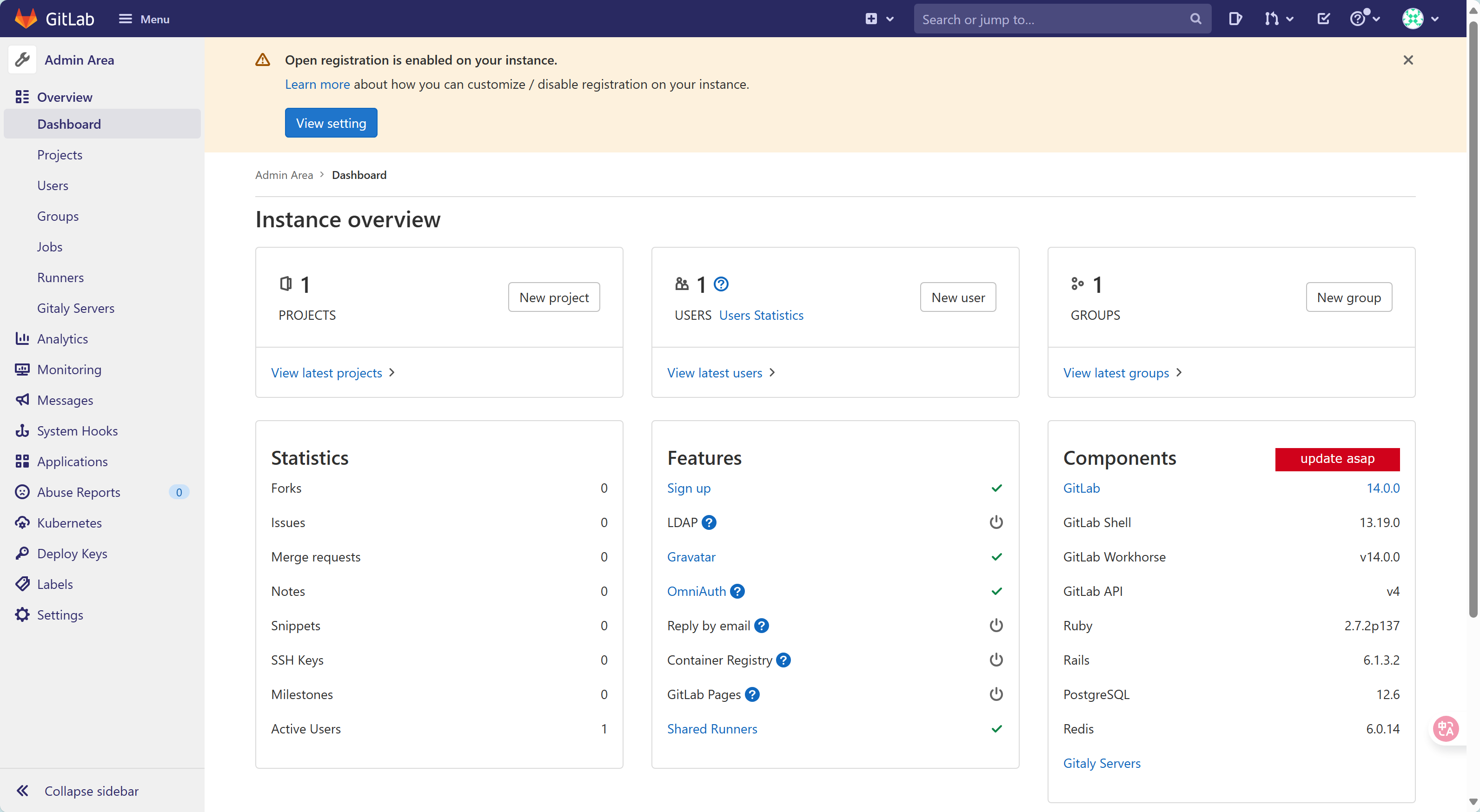Click the GitLab fox logo
Image resolution: width=1480 pixels, height=812 pixels.
point(26,19)
